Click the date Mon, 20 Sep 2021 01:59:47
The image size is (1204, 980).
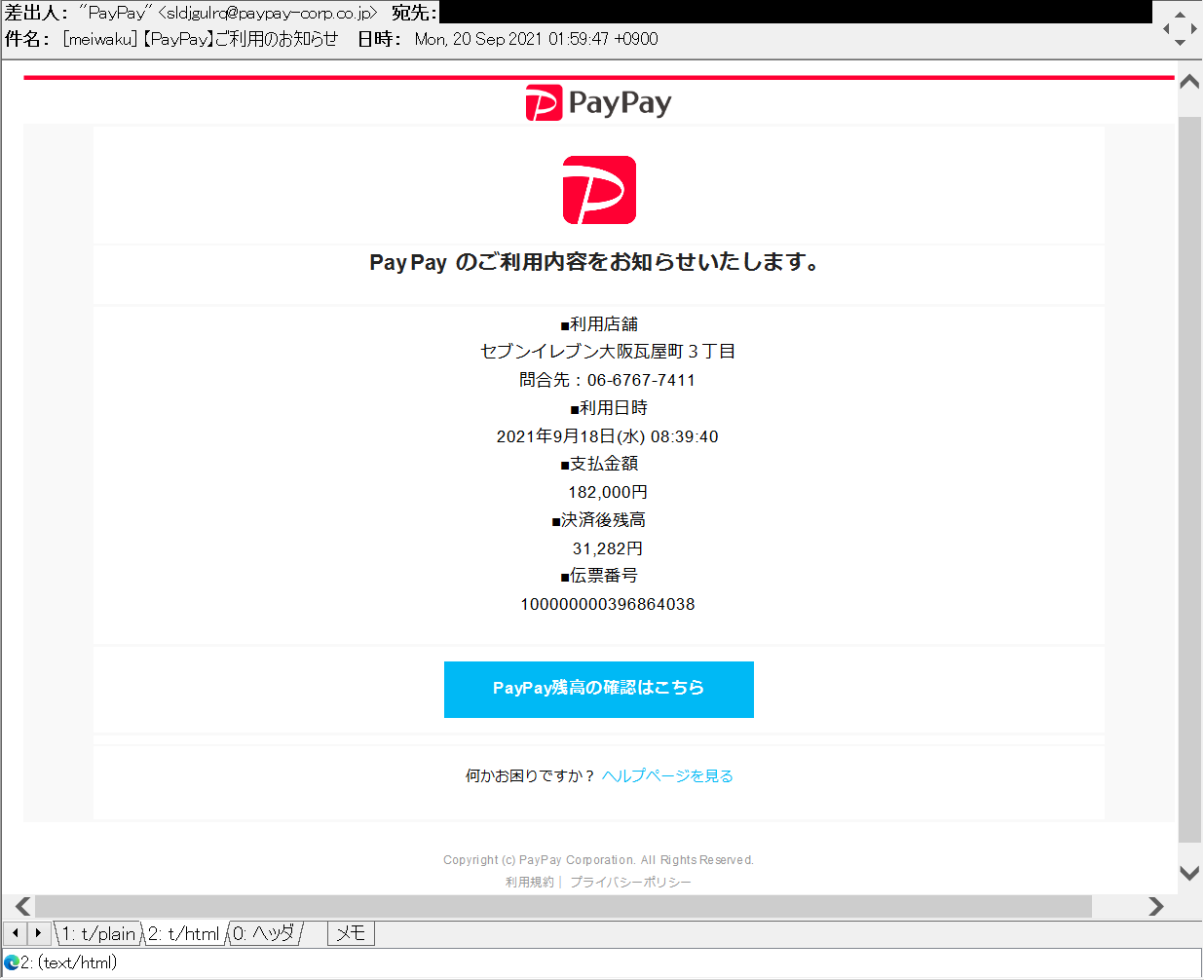512,39
